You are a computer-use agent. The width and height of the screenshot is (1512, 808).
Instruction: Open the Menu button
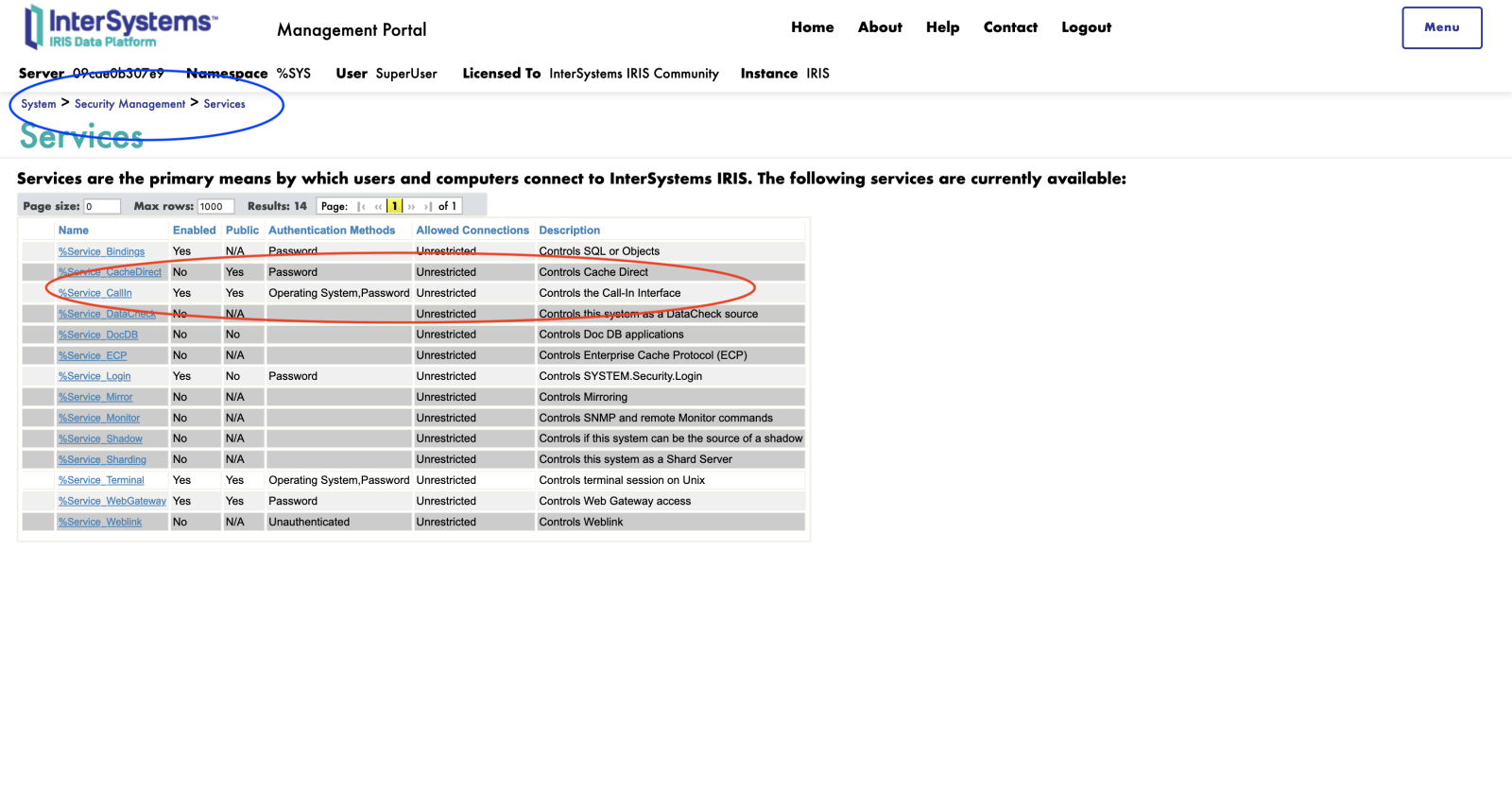[x=1441, y=27]
